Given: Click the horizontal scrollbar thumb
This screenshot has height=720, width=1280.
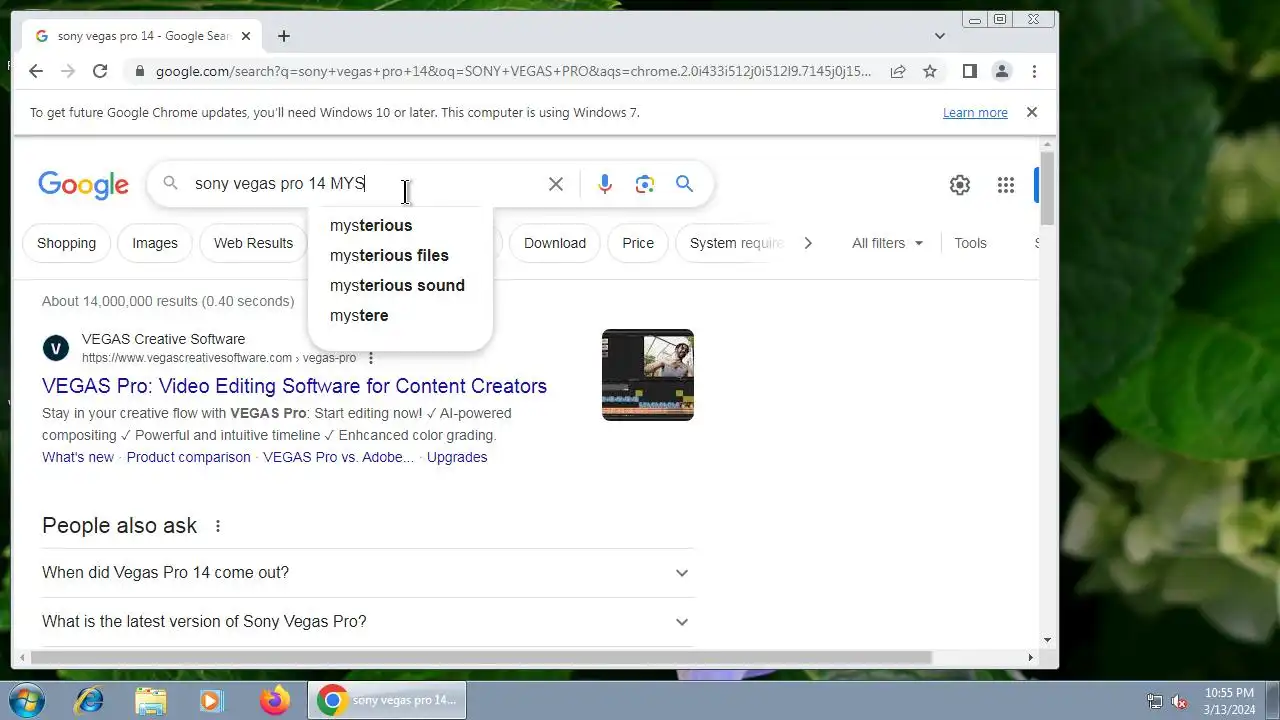Looking at the screenshot, I should pos(481,657).
